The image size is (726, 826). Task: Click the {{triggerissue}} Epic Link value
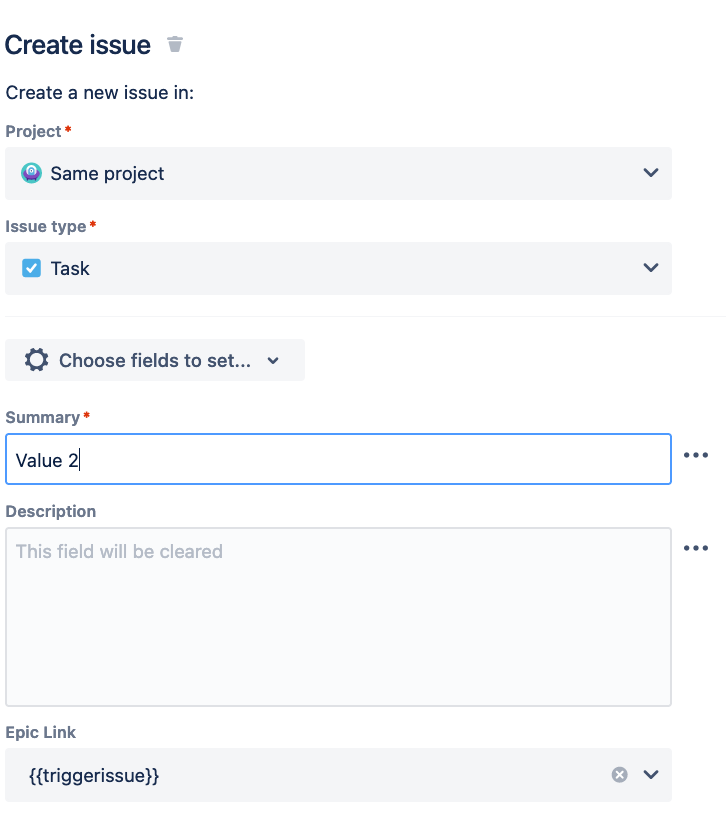[94, 774]
